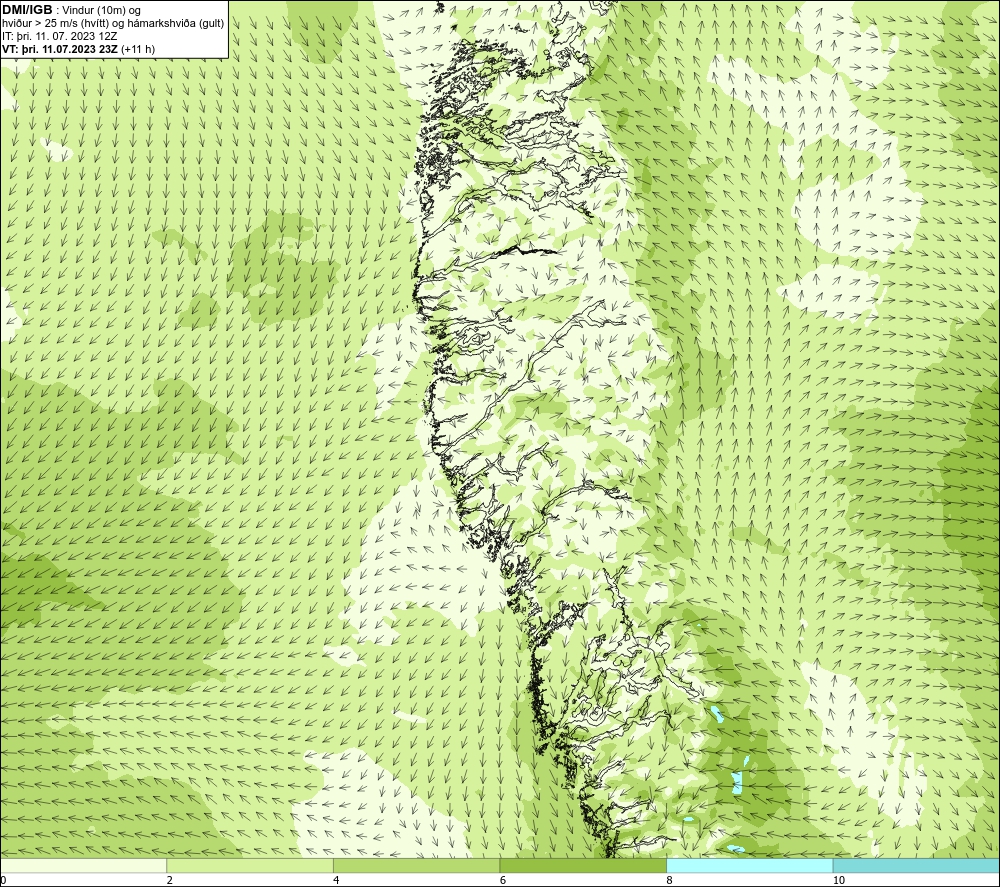Click the '10' label on the color scale
This screenshot has height=887, width=1000.
click(x=839, y=881)
